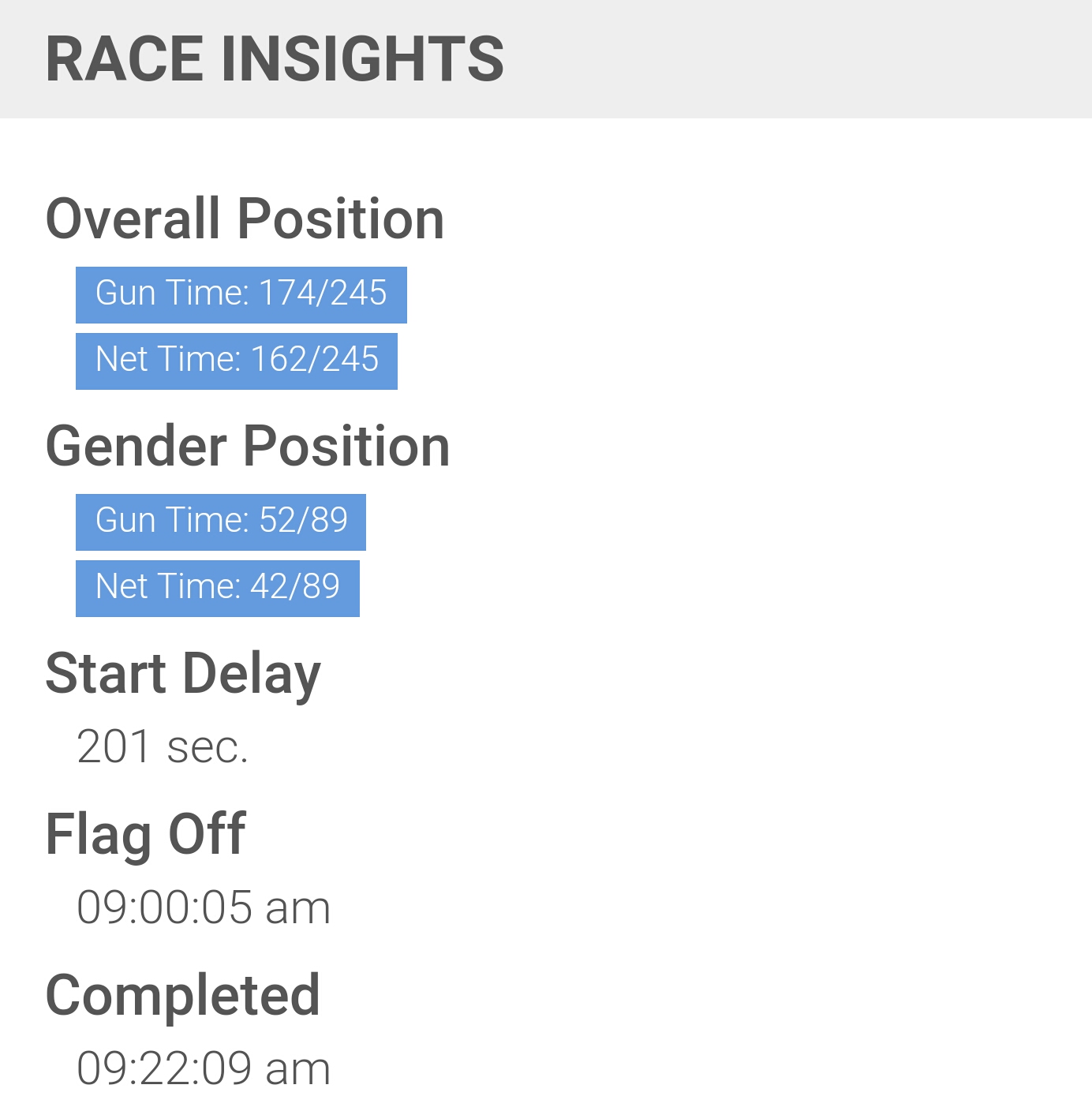1092x1111 pixels.
Task: Select the 09:22:09 am completed time
Action: pyautogui.click(x=204, y=1068)
